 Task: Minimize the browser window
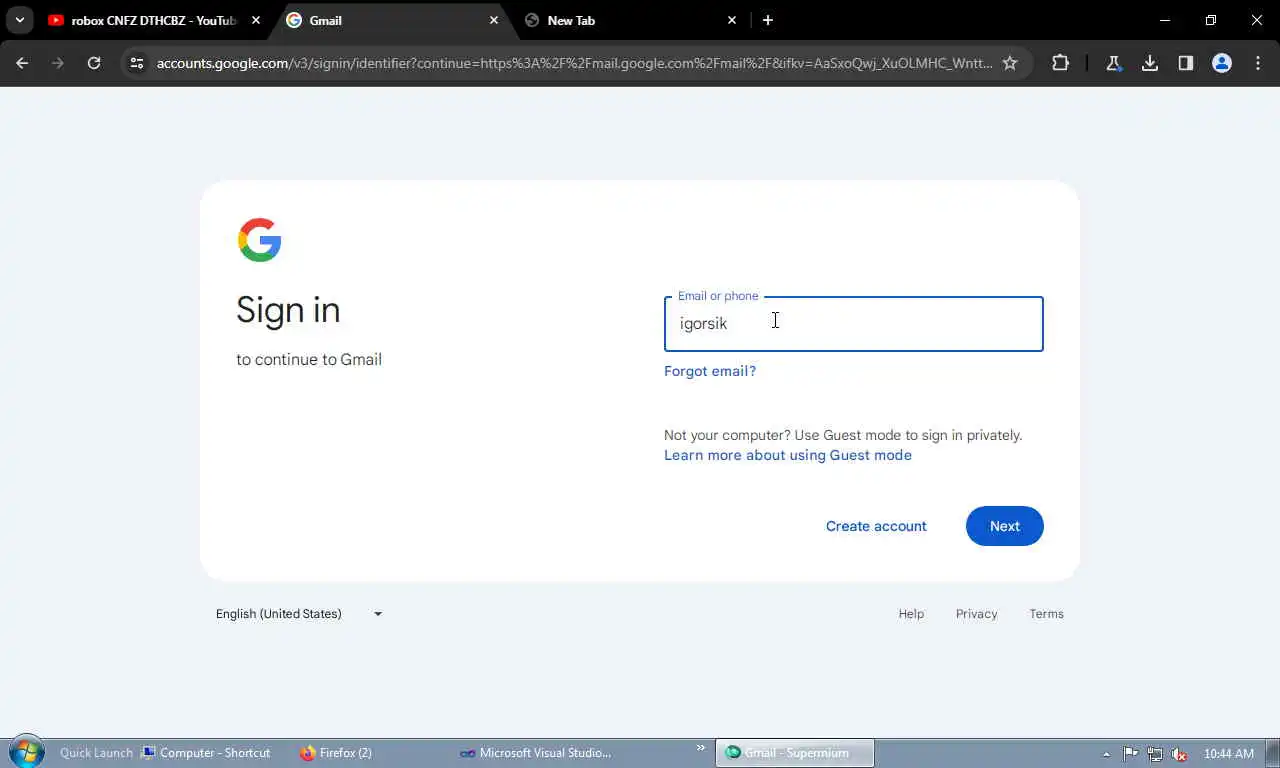pyautogui.click(x=1165, y=20)
